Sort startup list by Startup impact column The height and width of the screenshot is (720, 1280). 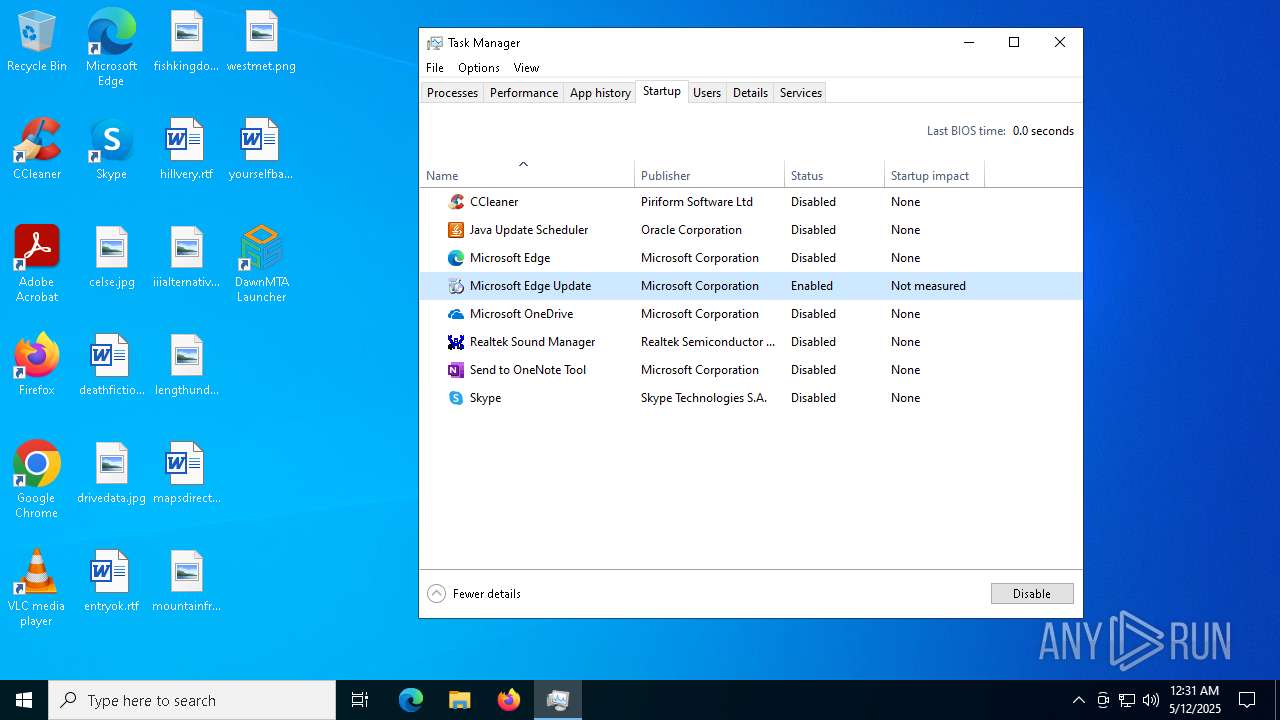tap(934, 175)
